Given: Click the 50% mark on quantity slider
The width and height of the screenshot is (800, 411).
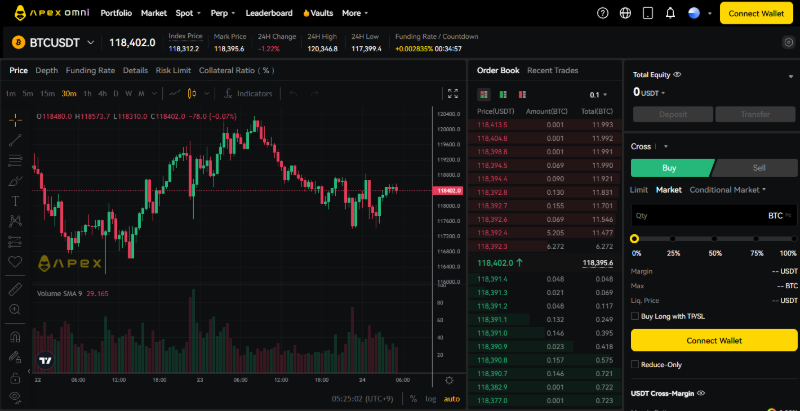Looking at the screenshot, I should [x=714, y=239].
